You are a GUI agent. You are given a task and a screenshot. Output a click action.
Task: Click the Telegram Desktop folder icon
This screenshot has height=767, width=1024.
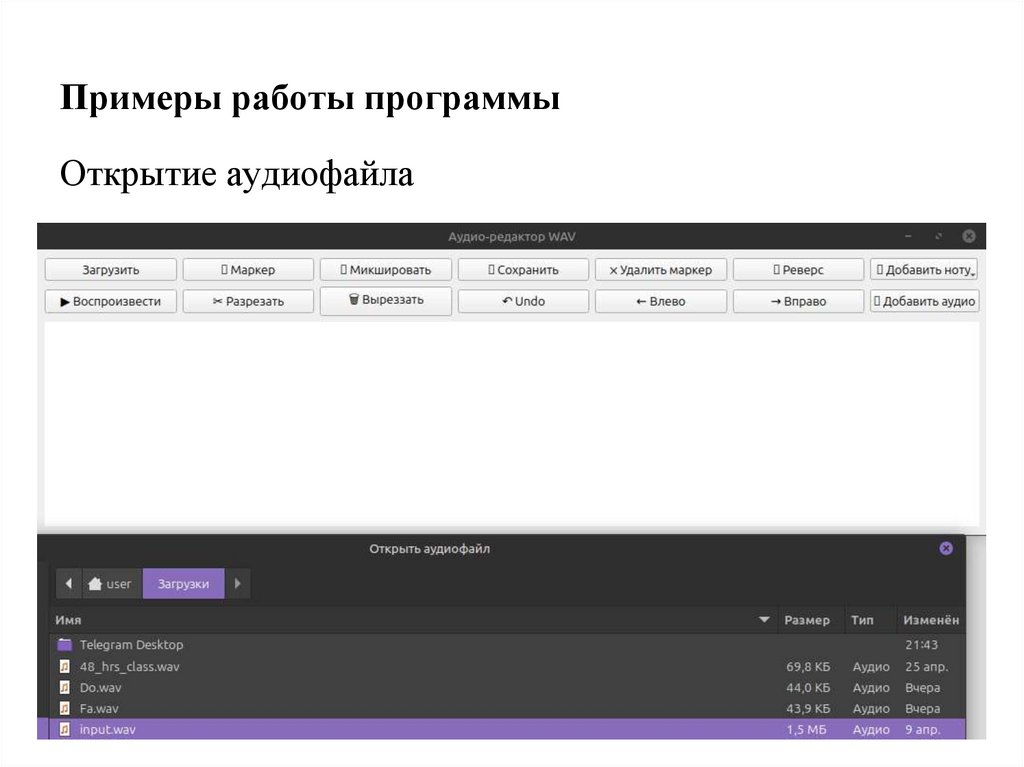pyautogui.click(x=64, y=645)
